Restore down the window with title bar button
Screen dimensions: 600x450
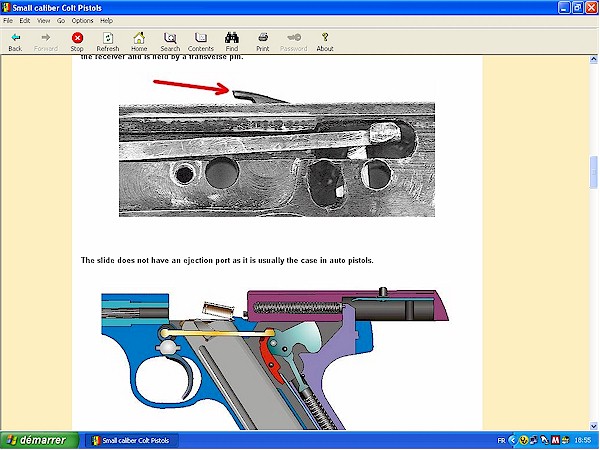tap(578, 8)
